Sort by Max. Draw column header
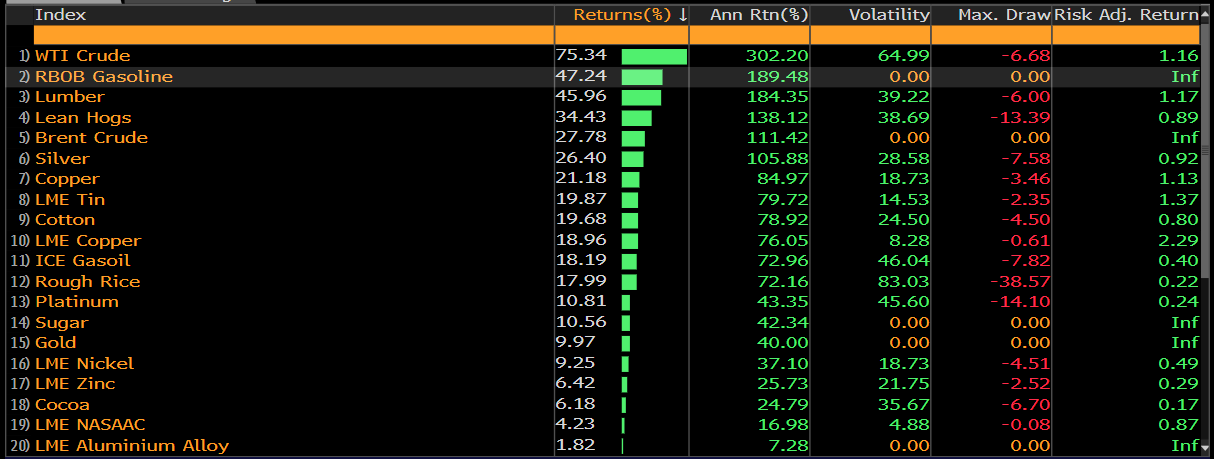The width and height of the screenshot is (1214, 459). tap(1004, 15)
